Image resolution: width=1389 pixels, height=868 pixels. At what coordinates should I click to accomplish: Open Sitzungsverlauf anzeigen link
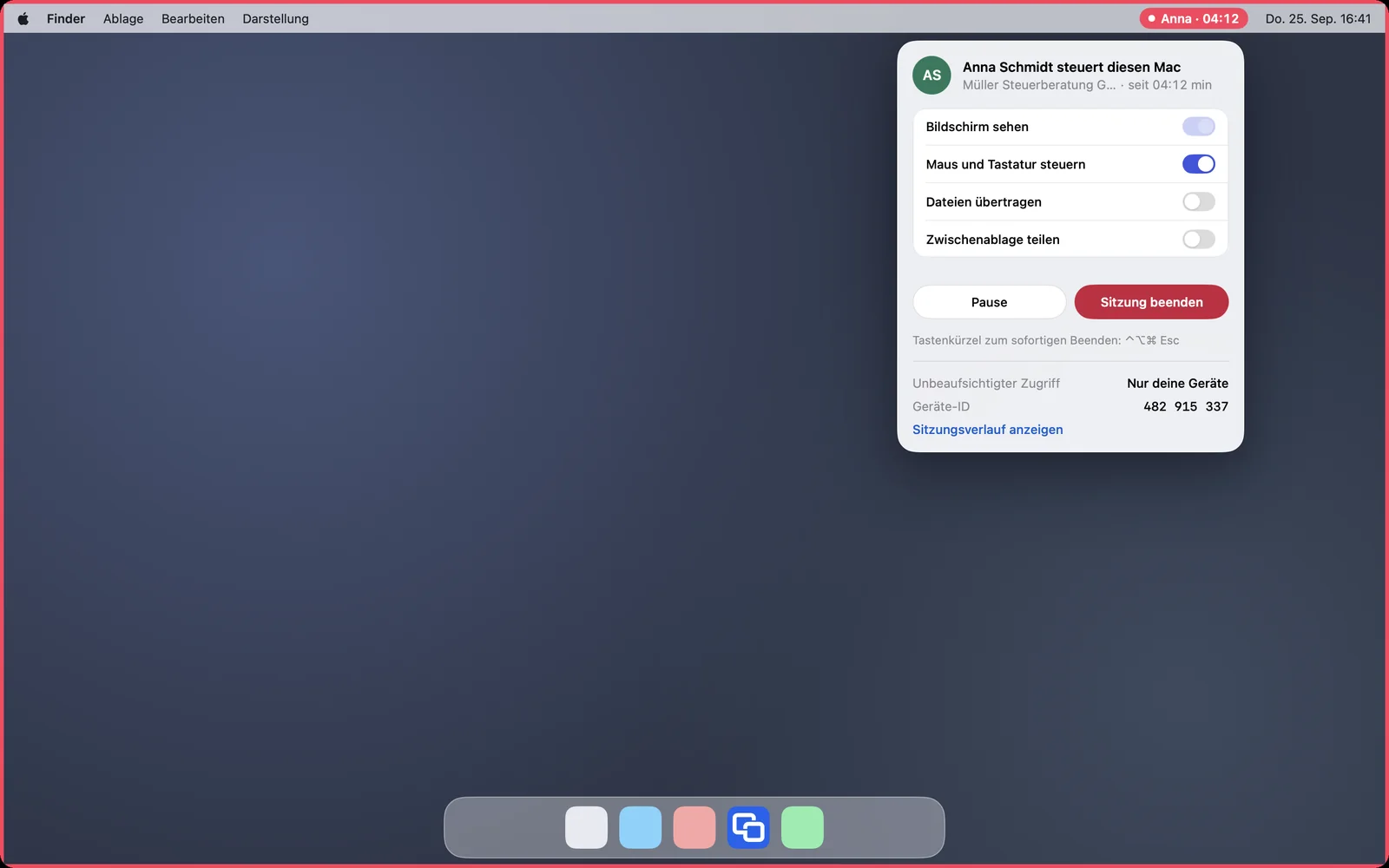(x=988, y=430)
